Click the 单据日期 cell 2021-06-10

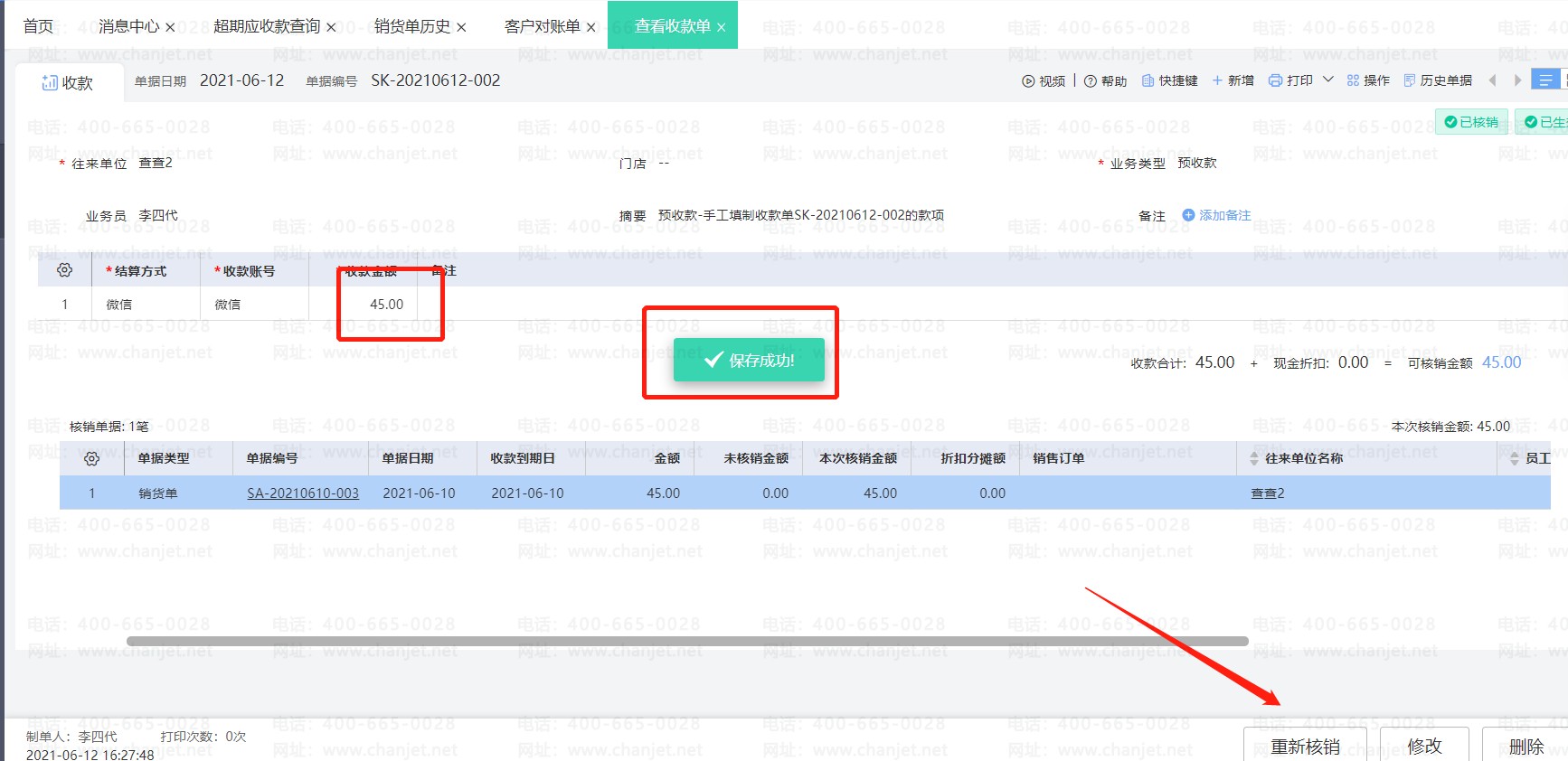coord(419,493)
